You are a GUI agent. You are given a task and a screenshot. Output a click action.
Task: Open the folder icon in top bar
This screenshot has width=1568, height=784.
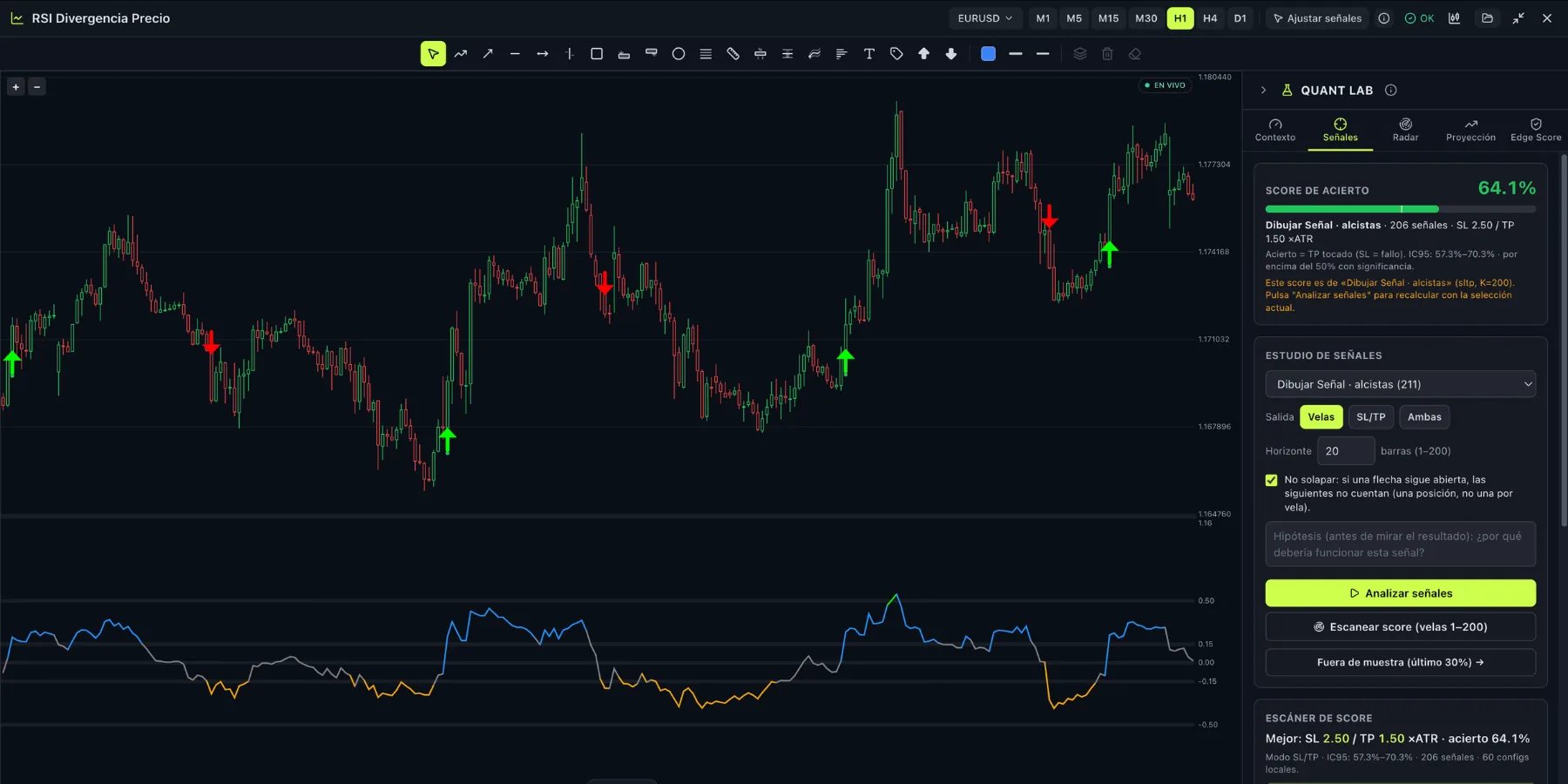click(x=1487, y=18)
